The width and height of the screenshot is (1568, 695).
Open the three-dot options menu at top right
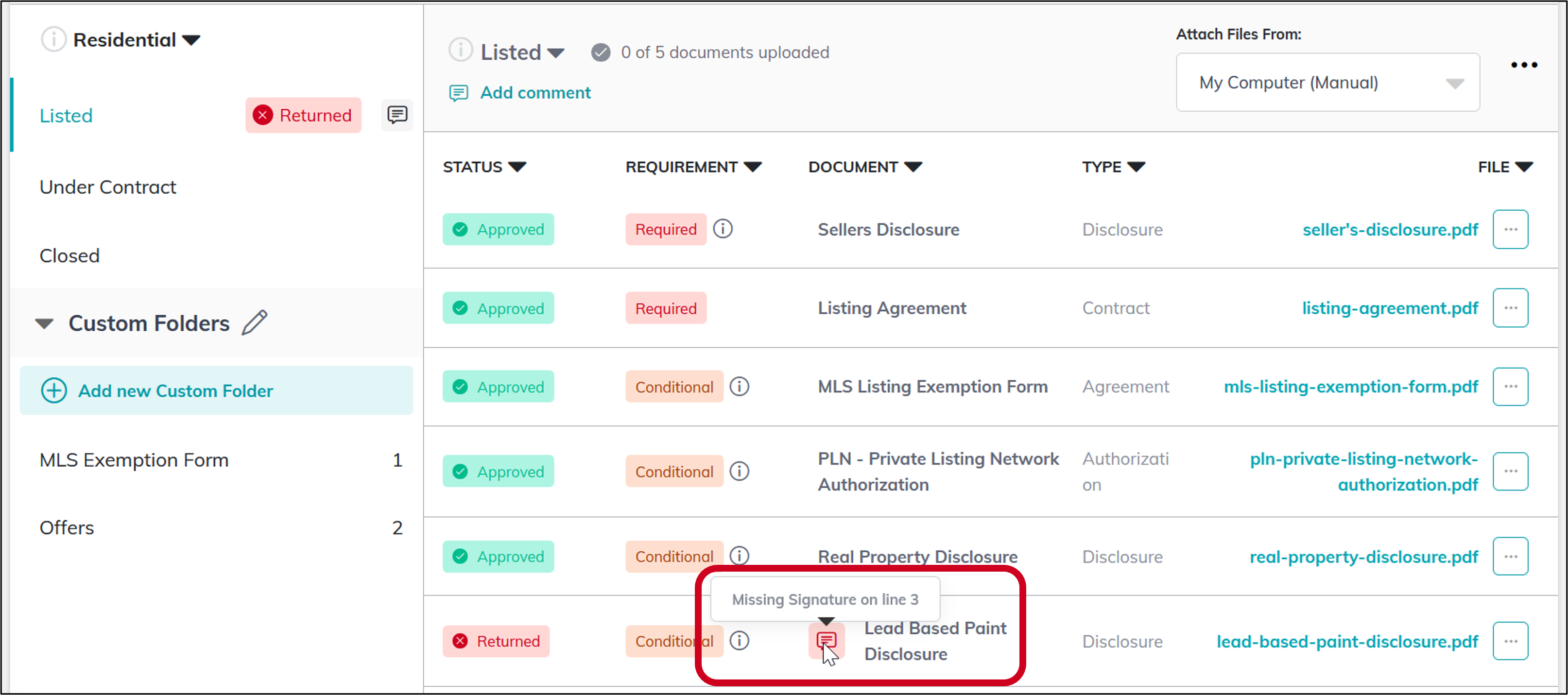coord(1524,65)
